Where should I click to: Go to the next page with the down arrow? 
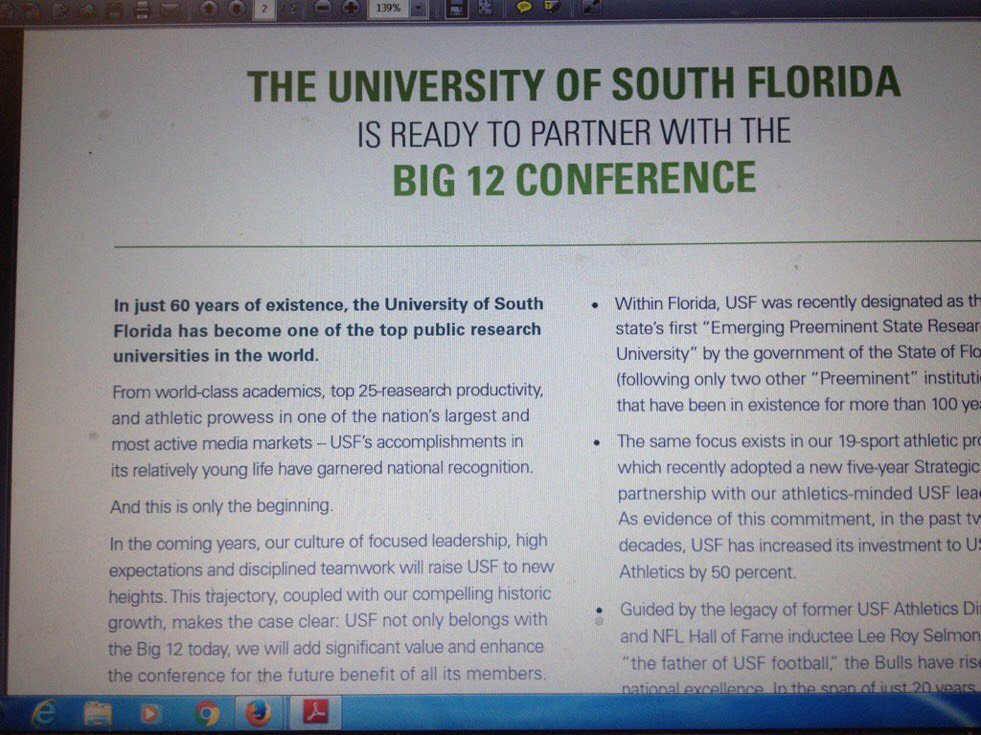tap(236, 9)
